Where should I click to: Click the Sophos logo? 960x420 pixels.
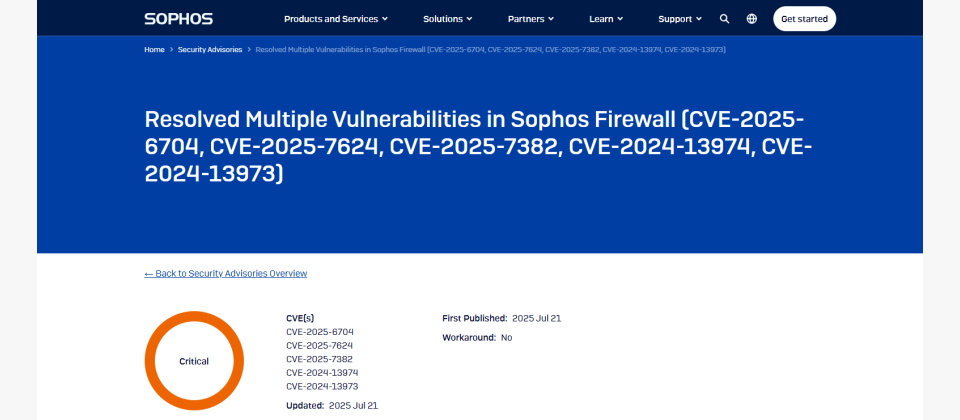[x=179, y=19]
